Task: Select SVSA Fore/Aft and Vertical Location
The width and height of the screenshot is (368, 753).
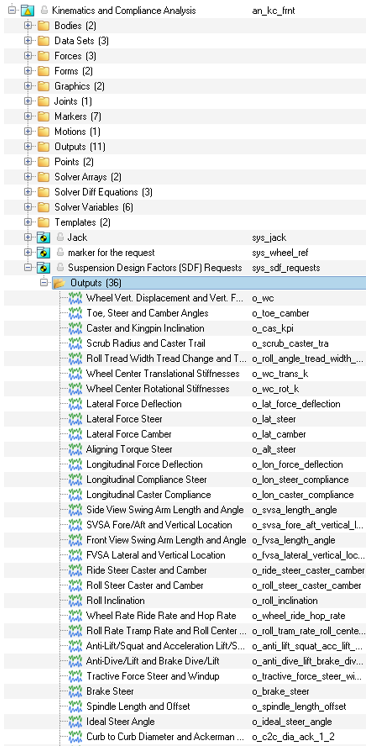Action: point(159,525)
